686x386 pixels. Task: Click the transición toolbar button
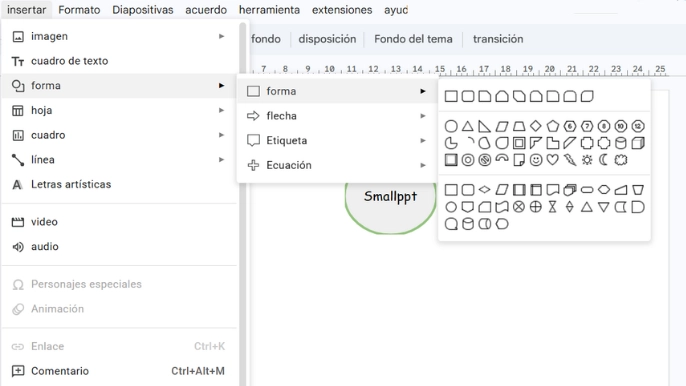pos(498,39)
